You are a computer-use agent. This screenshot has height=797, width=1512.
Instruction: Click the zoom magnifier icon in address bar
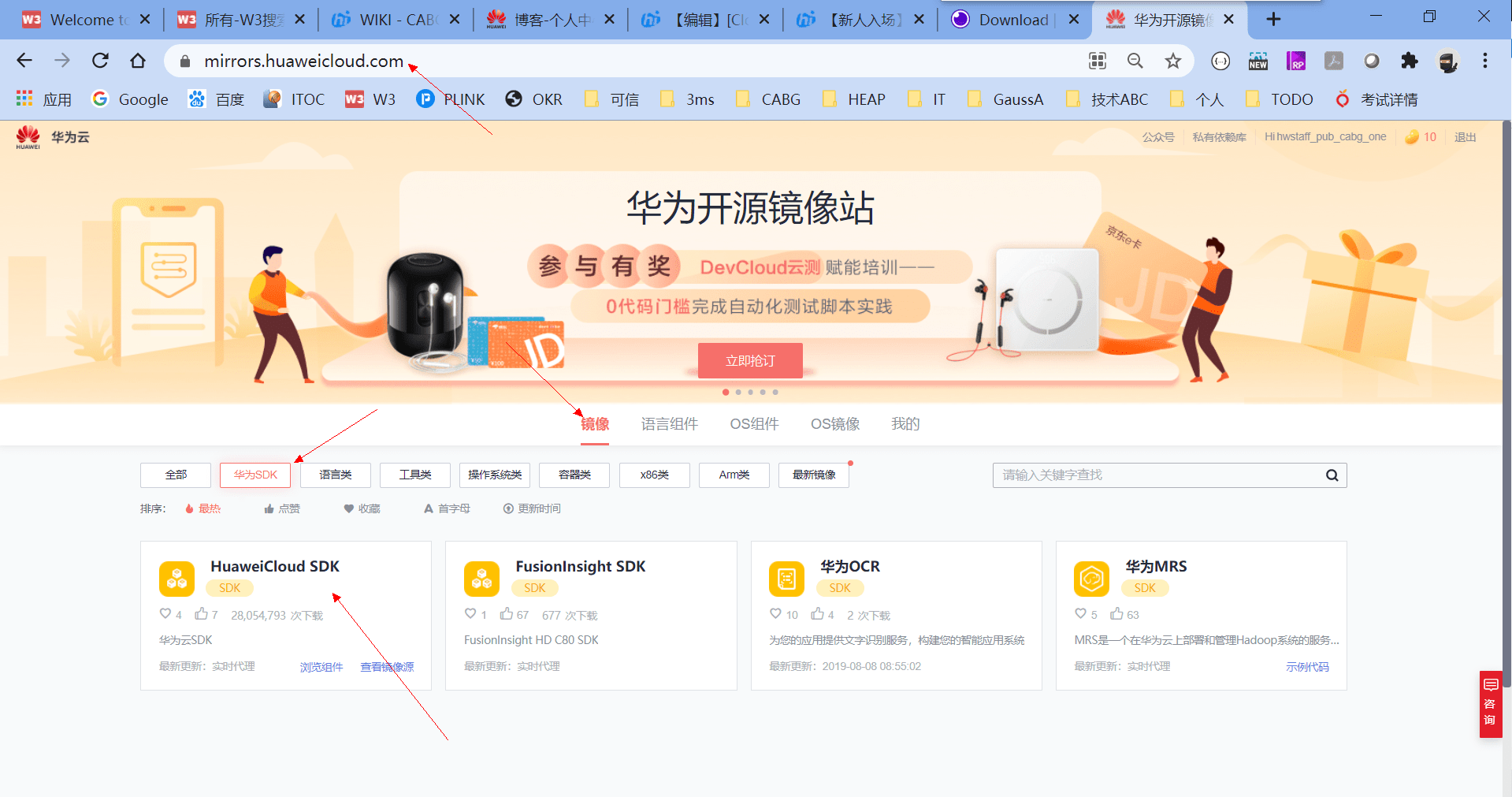[1135, 61]
